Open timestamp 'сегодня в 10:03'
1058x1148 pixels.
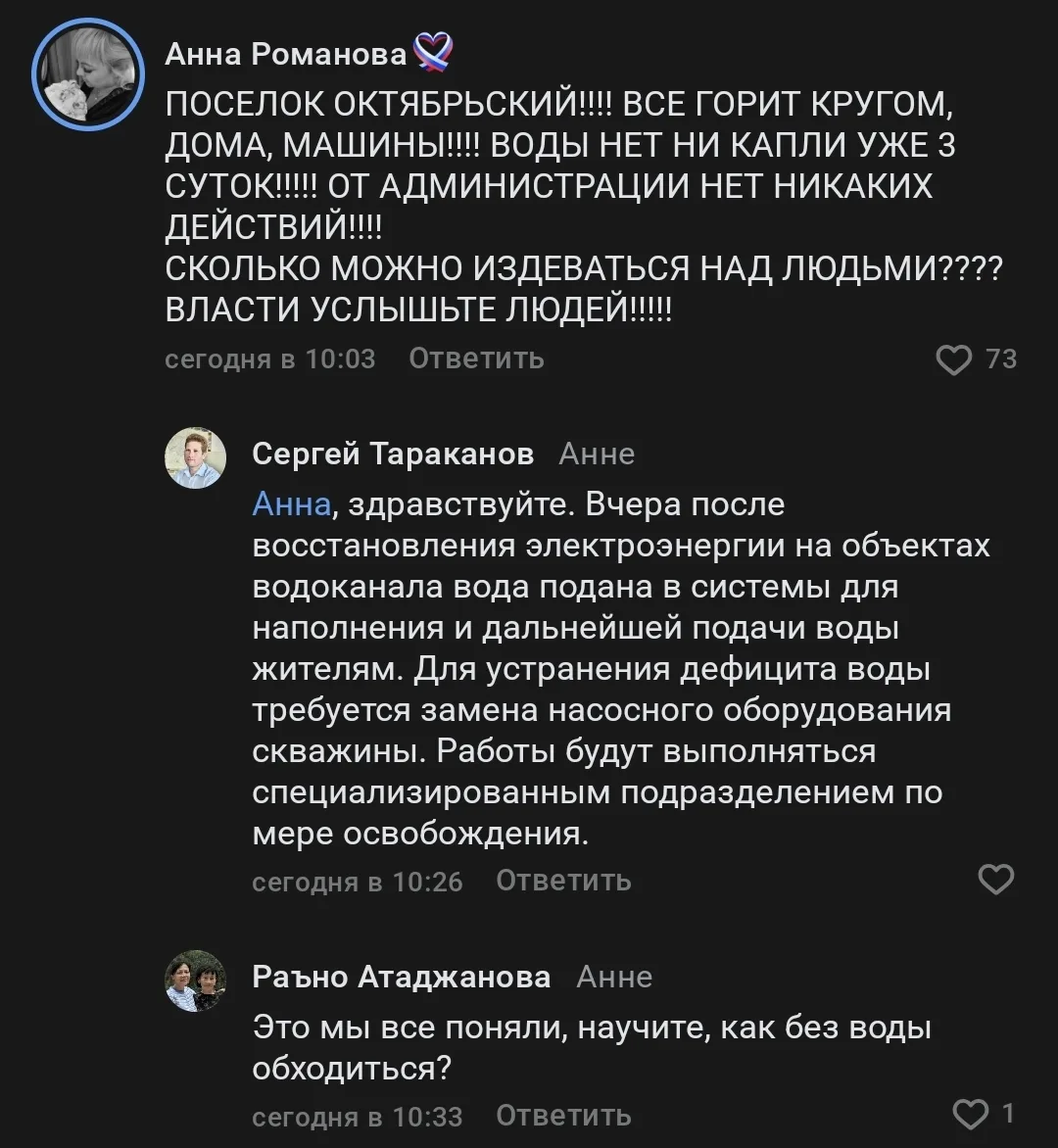270,359
